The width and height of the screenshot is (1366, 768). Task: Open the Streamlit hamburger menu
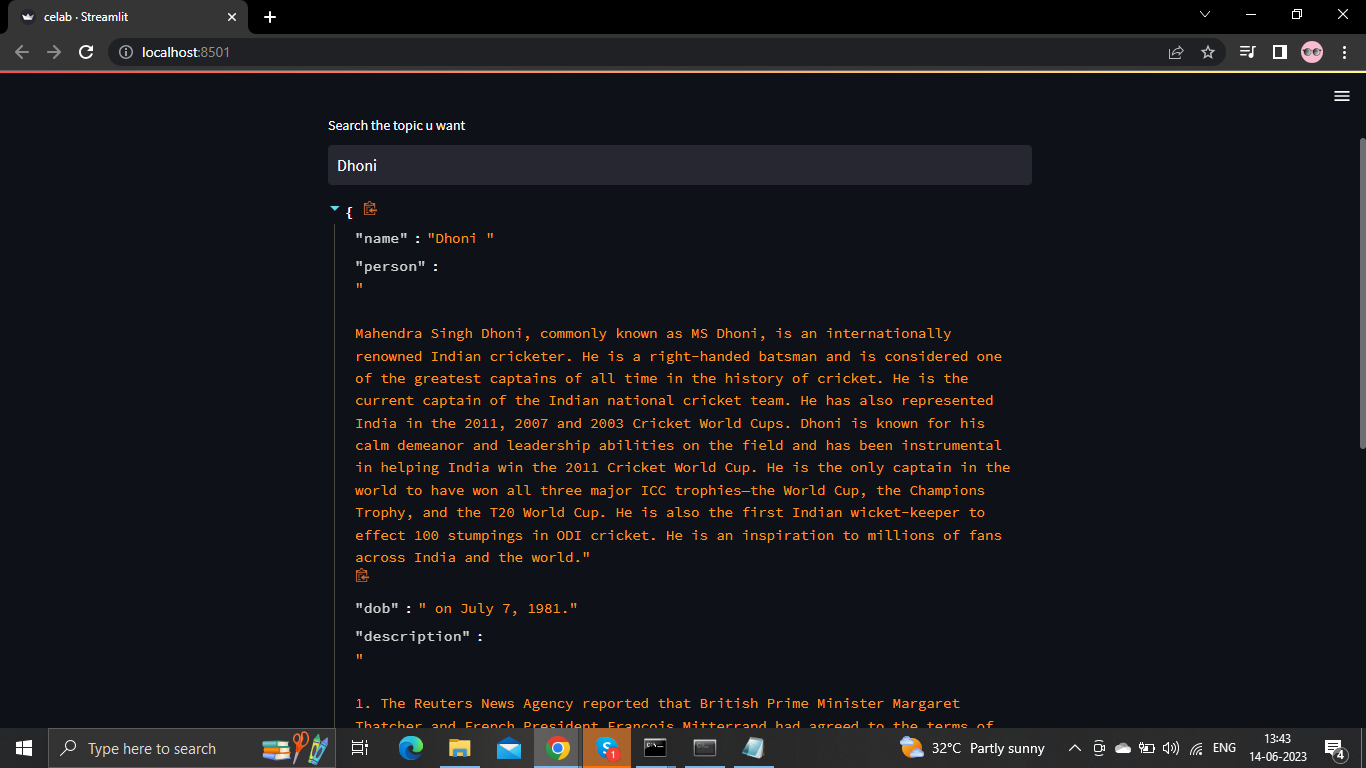[x=1341, y=96]
